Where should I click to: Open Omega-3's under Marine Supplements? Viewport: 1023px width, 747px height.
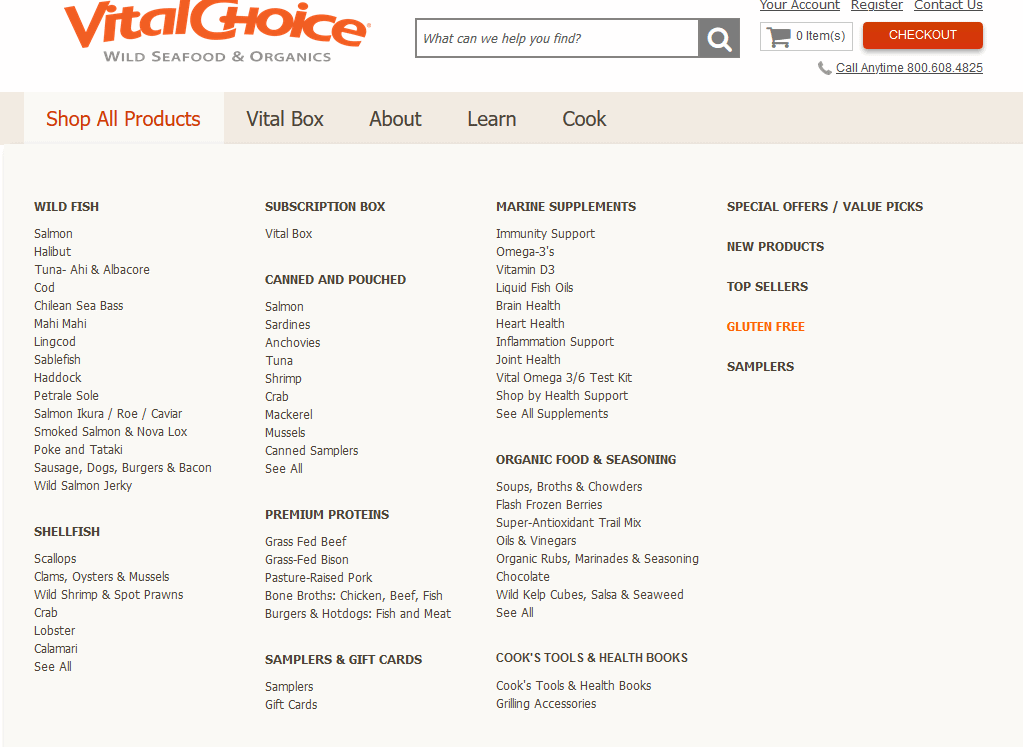(x=525, y=252)
